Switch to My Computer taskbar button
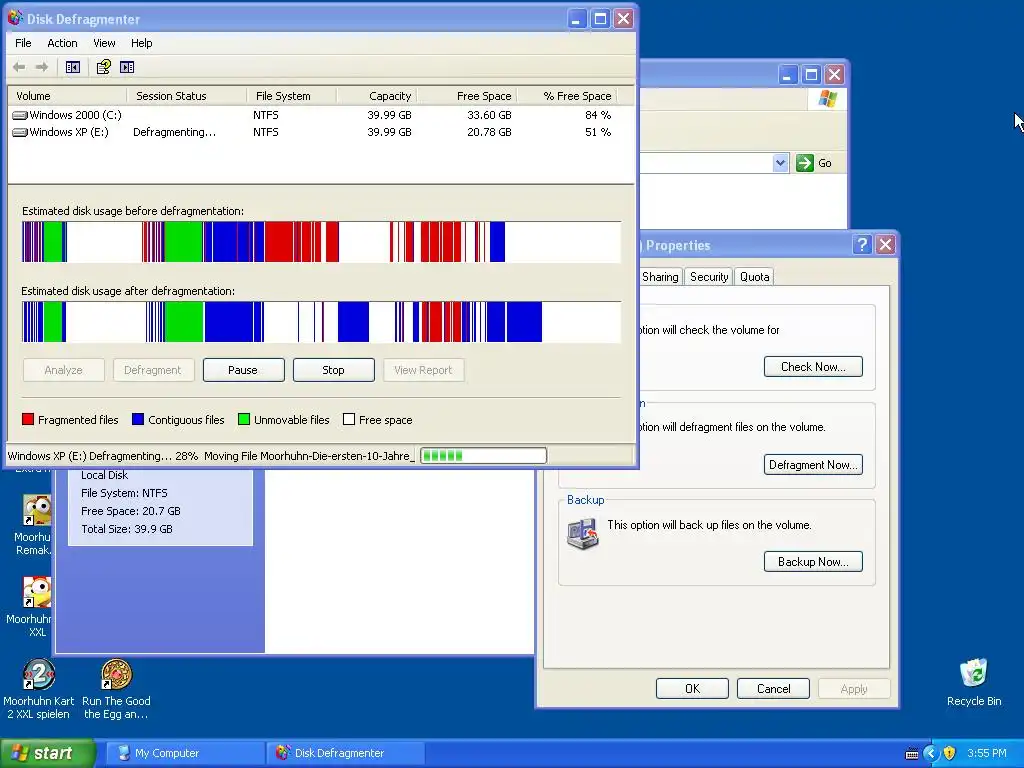The width and height of the screenshot is (1024, 768). [185, 753]
